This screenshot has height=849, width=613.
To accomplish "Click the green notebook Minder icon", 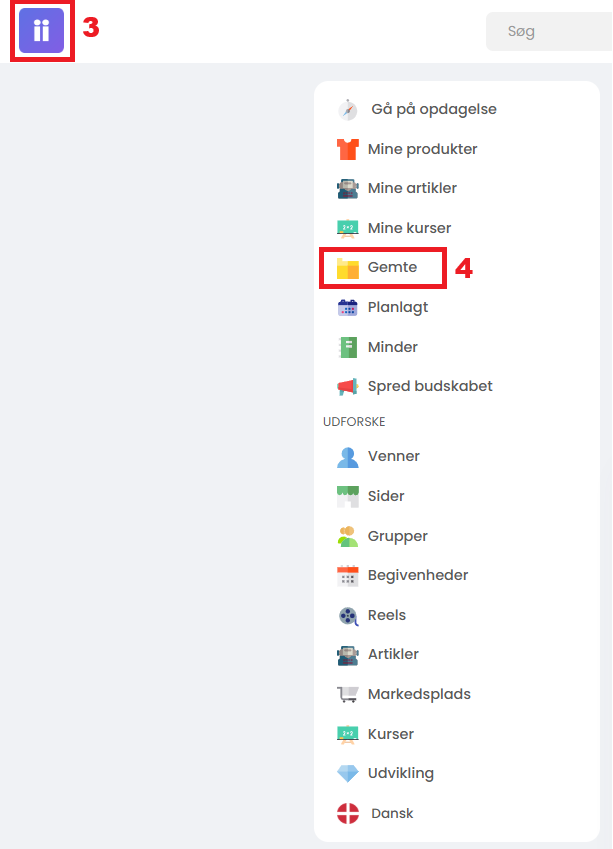I will point(348,347).
